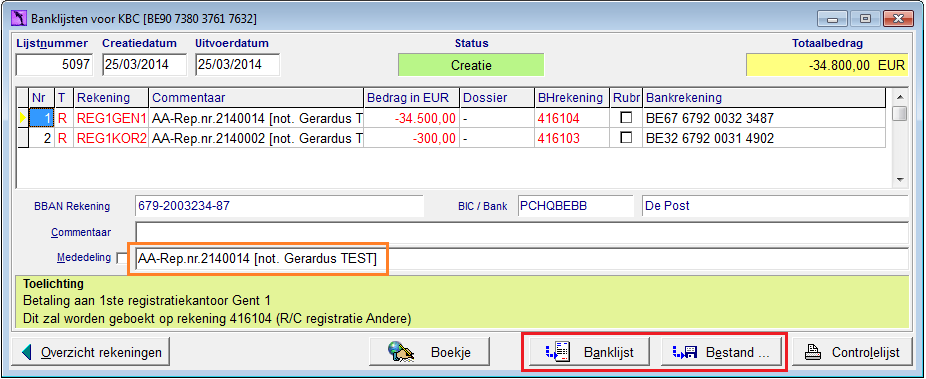The height and width of the screenshot is (379, 926).
Task: Click into the Commentaar text field
Action: pos(522,232)
